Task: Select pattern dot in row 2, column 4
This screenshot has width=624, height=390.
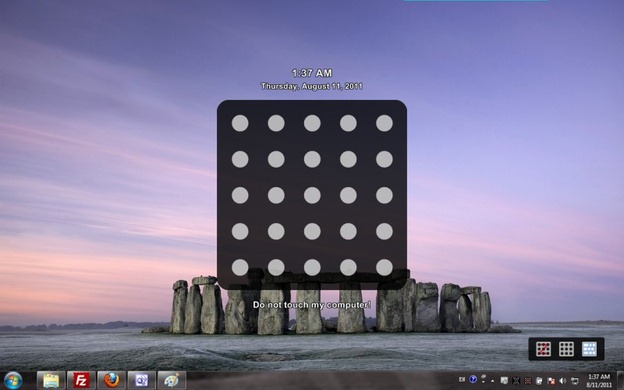Action: click(x=348, y=159)
